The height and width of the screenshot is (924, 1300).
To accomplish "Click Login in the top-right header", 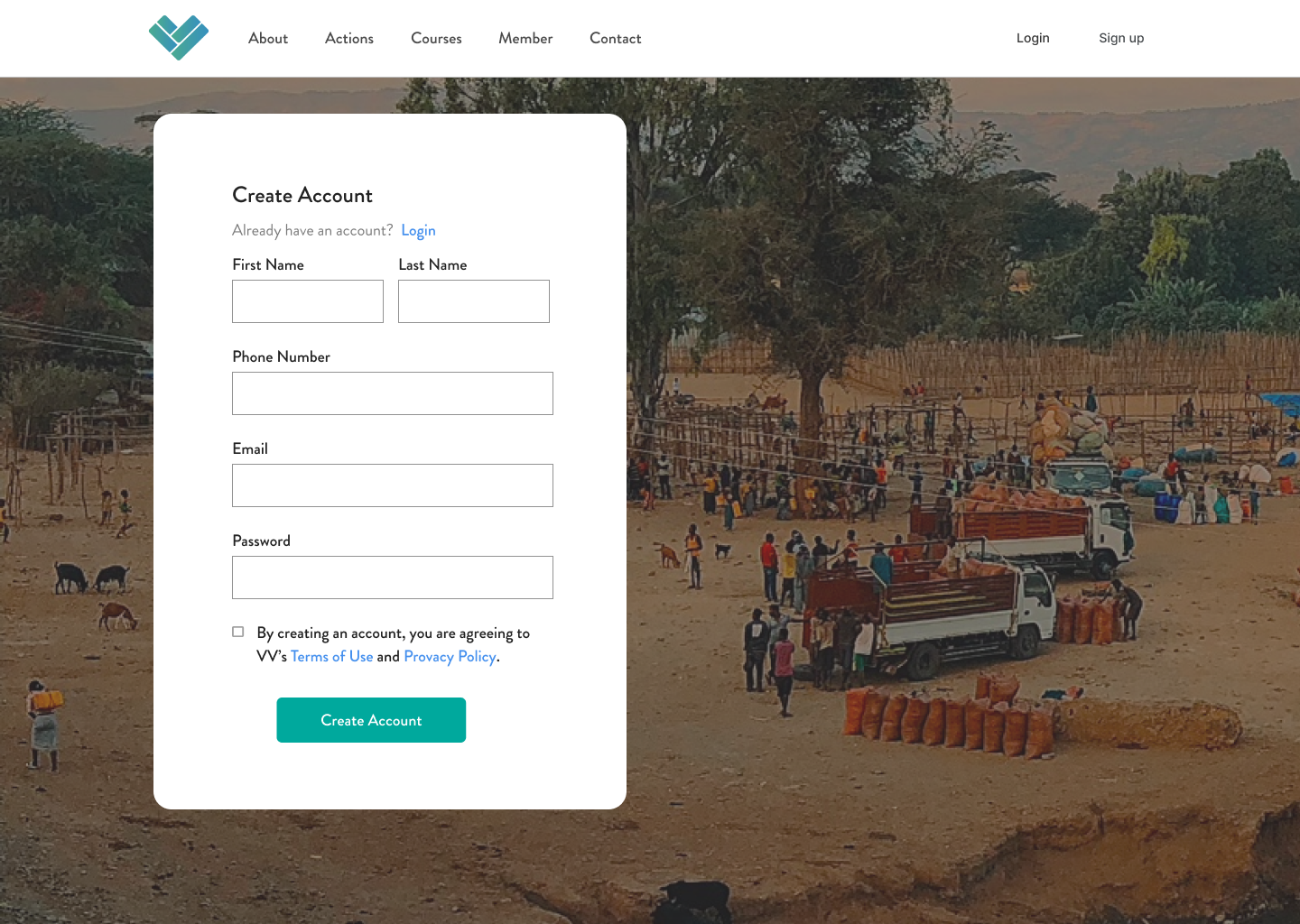I will point(1033,38).
